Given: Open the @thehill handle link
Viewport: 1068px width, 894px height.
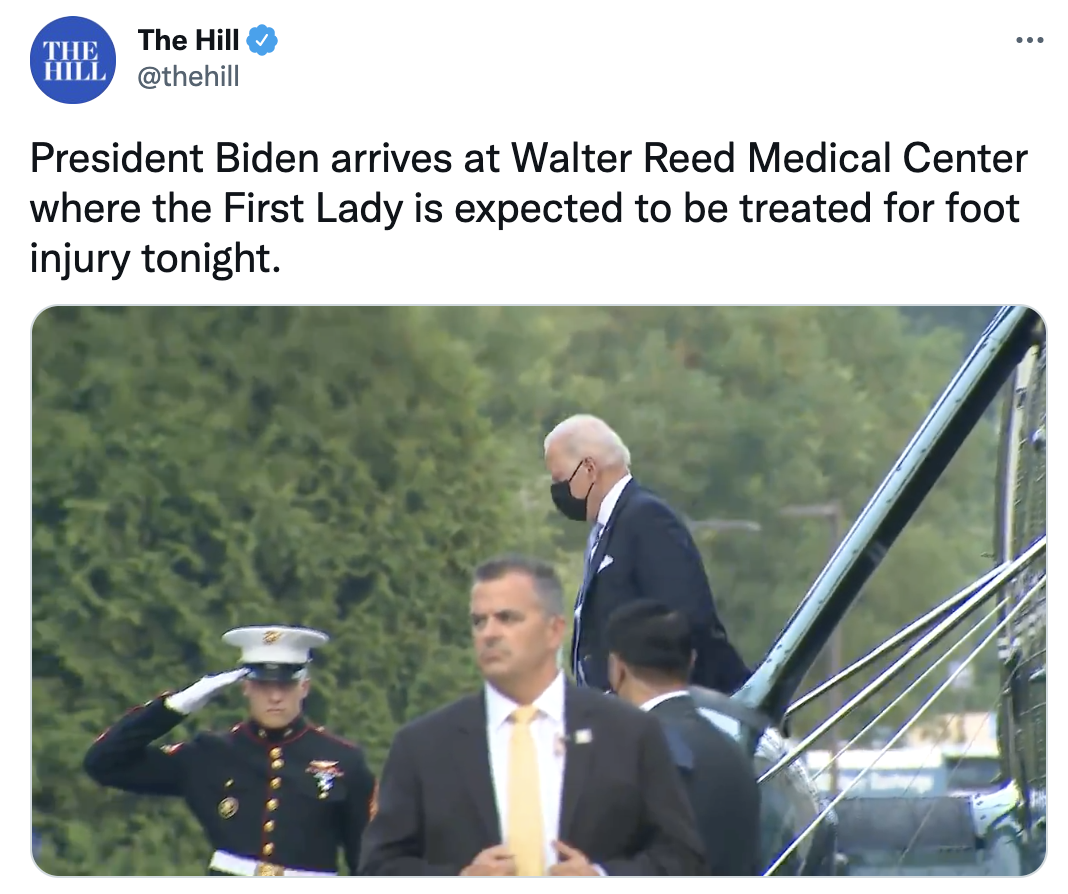Looking at the screenshot, I should 189,76.
